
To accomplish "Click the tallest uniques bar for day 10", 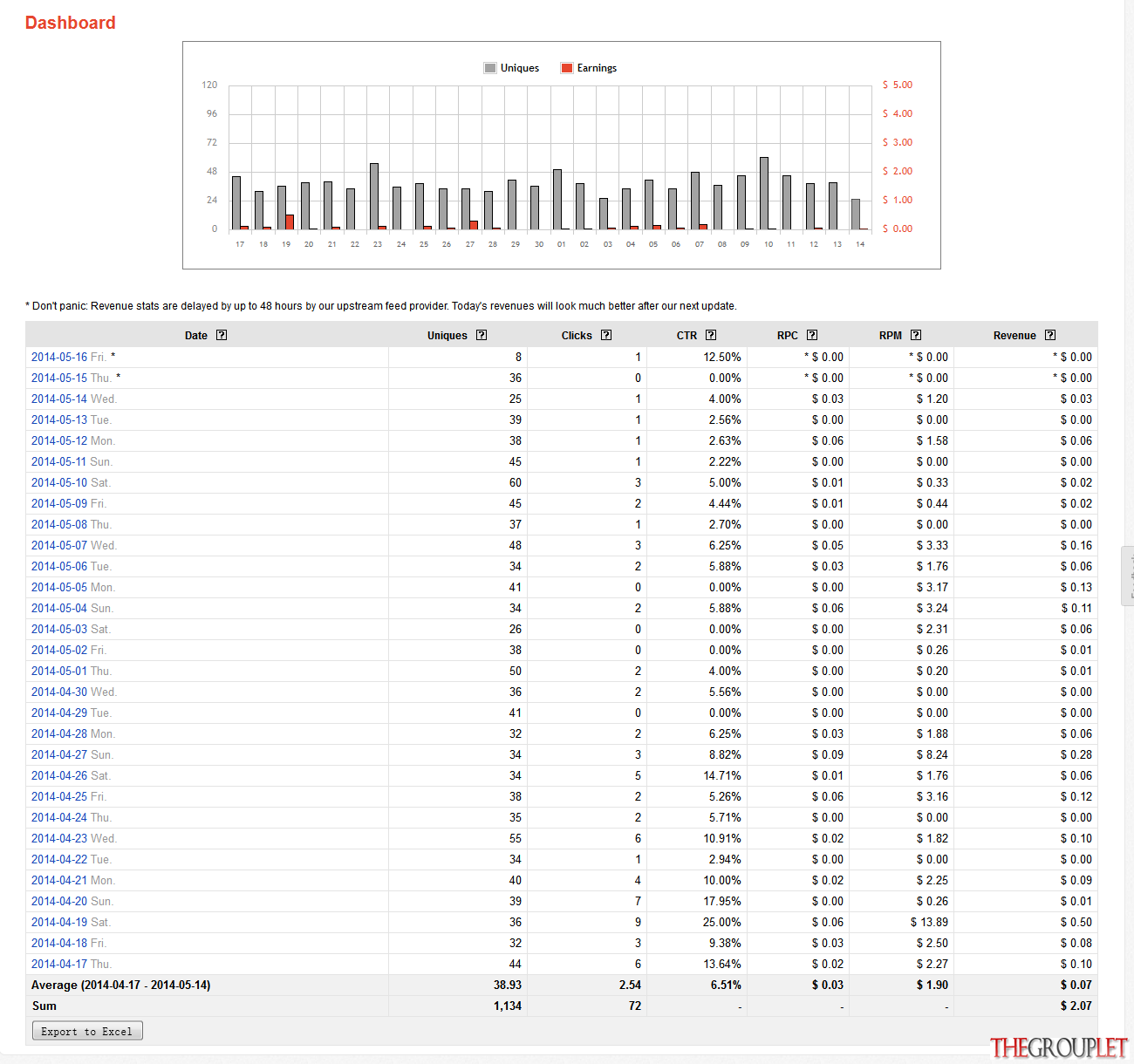I will pyautogui.click(x=764, y=194).
